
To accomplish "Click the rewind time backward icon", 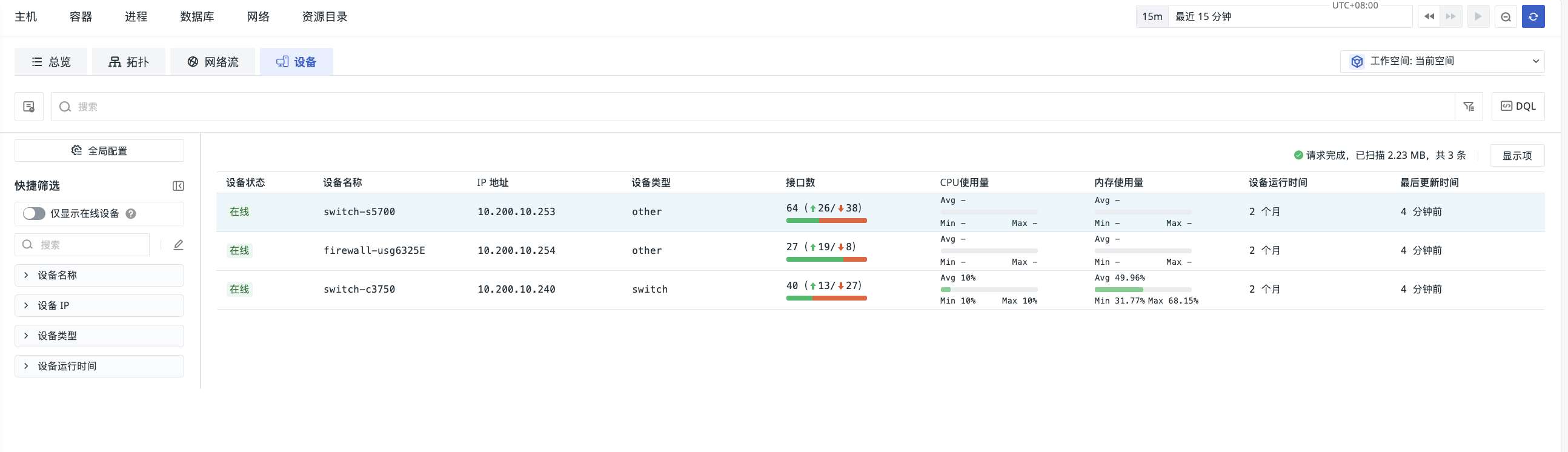I will tap(1429, 16).
